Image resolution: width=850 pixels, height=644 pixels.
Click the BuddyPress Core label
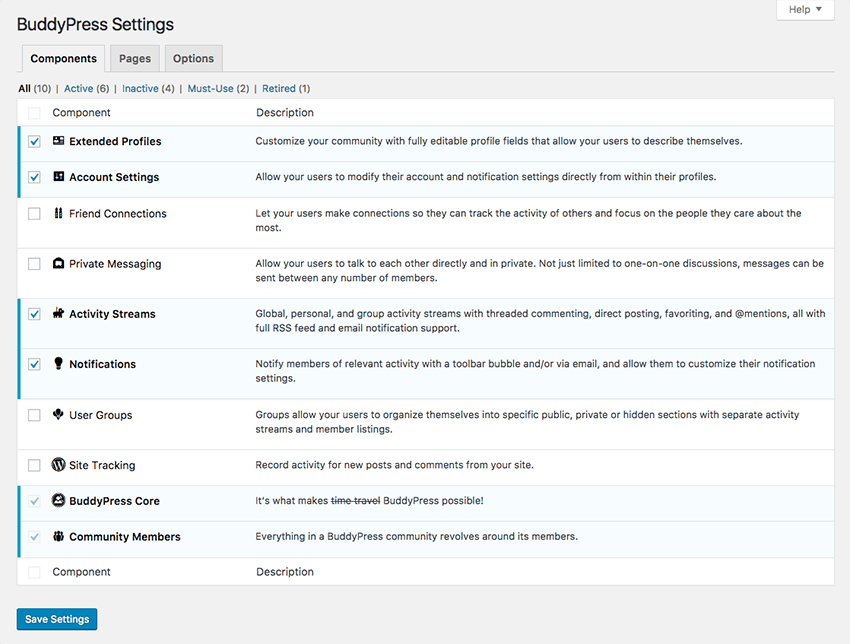(x=114, y=501)
